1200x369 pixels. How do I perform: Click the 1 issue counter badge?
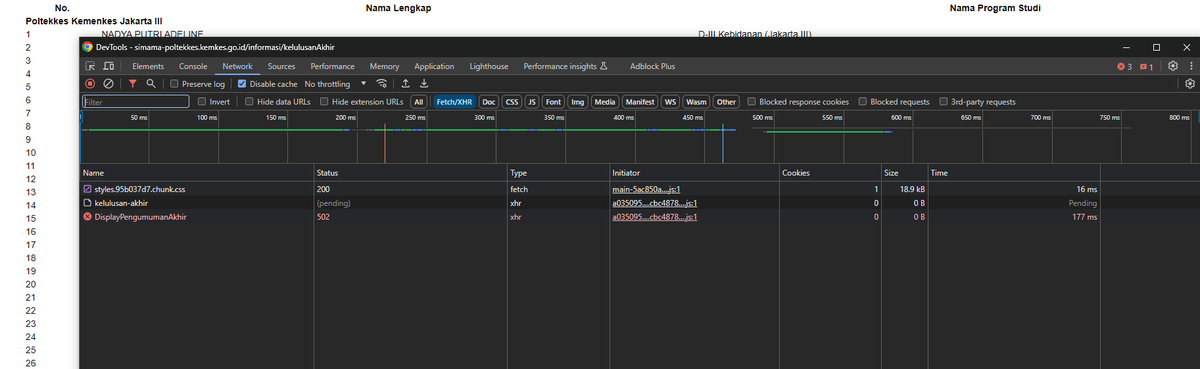tap(1147, 66)
